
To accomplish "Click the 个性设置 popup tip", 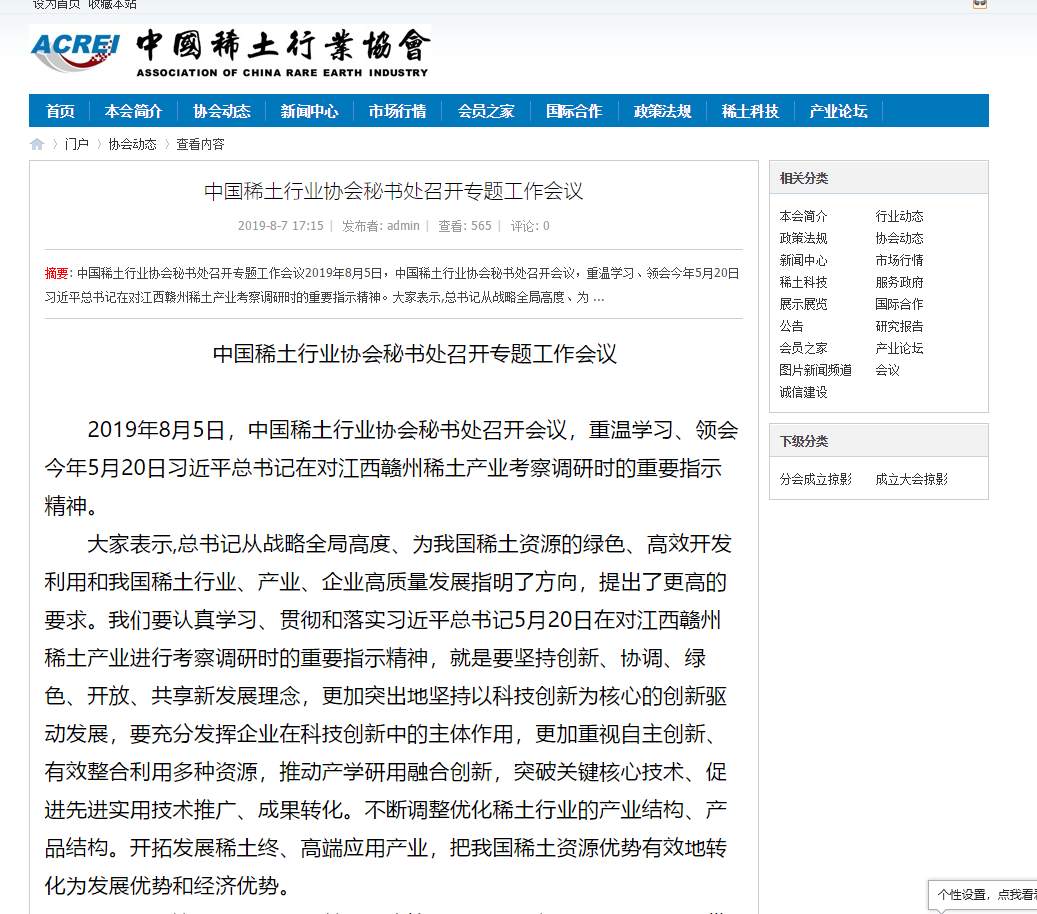I will (983, 895).
